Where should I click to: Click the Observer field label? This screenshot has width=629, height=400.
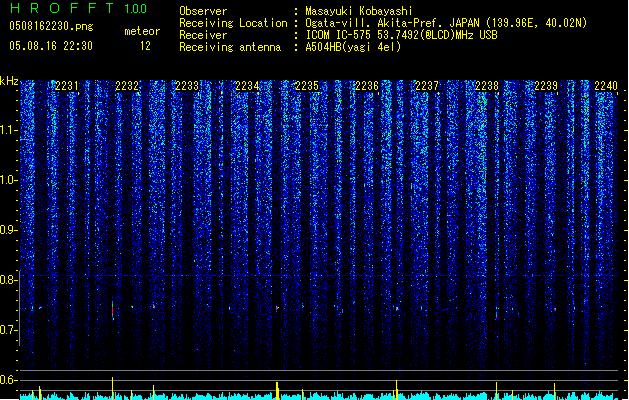[x=203, y=11]
